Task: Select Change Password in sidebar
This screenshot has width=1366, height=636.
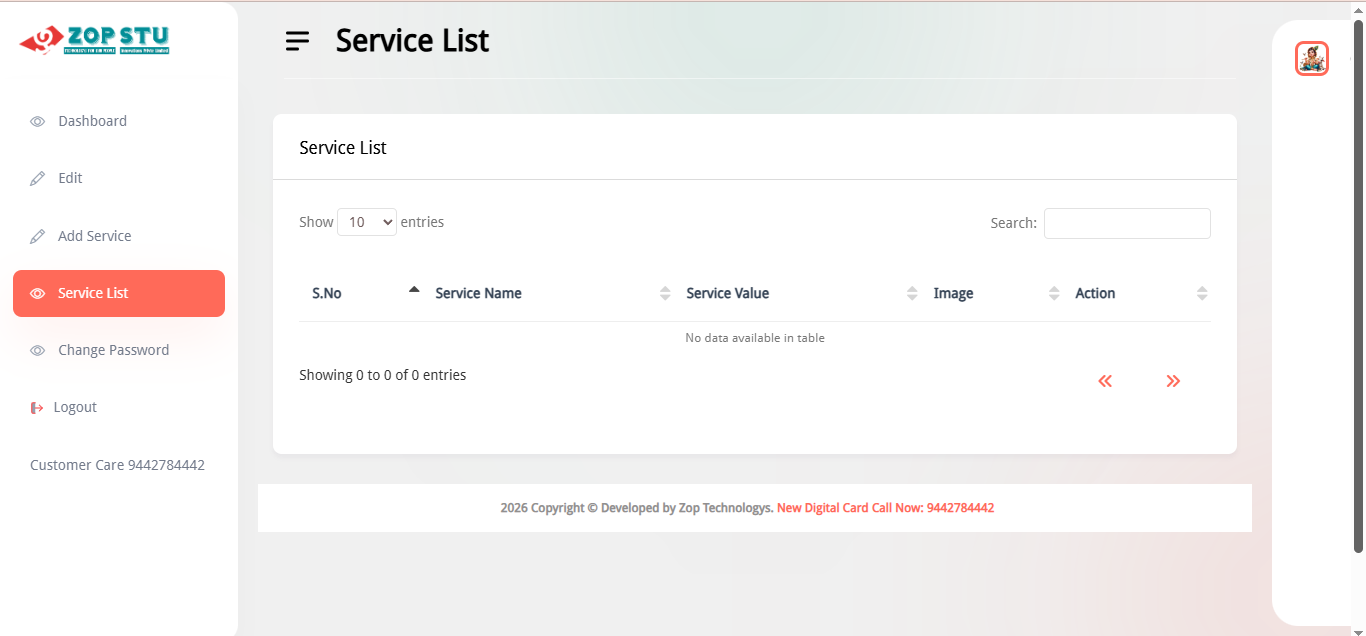Action: [113, 350]
